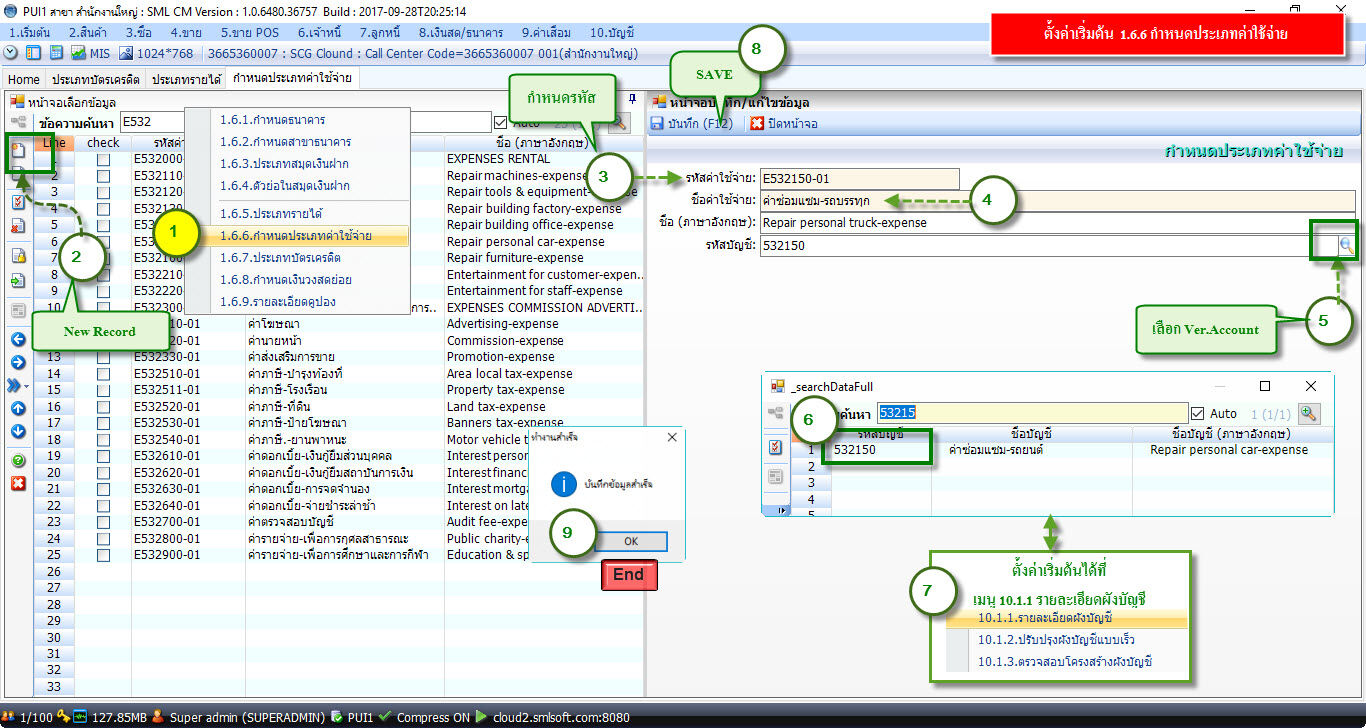Check the box for Repair machines-expense row
The width and height of the screenshot is (1366, 728).
(103, 176)
